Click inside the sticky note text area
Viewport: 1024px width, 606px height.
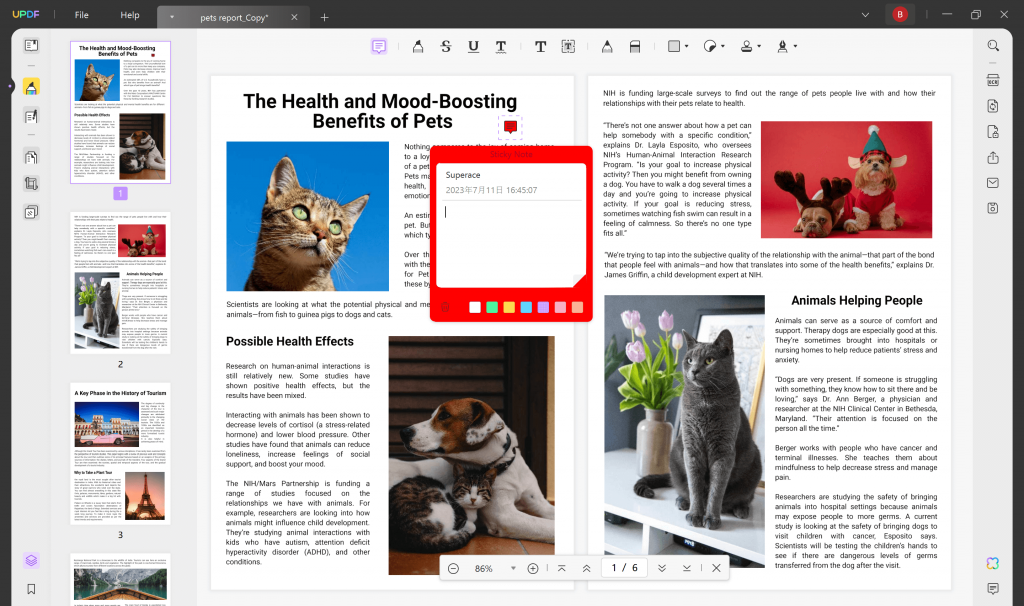[509, 243]
